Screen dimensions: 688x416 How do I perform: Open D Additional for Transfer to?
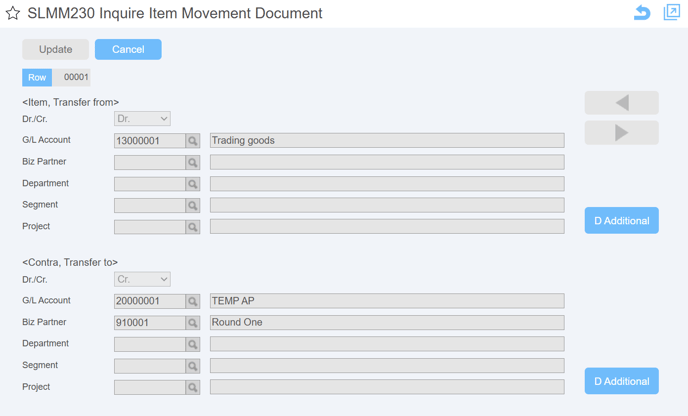(621, 381)
